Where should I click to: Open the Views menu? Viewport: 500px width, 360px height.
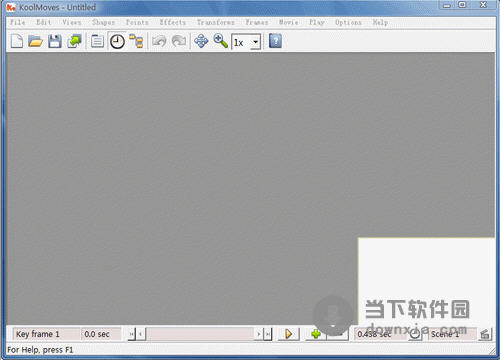pos(72,22)
